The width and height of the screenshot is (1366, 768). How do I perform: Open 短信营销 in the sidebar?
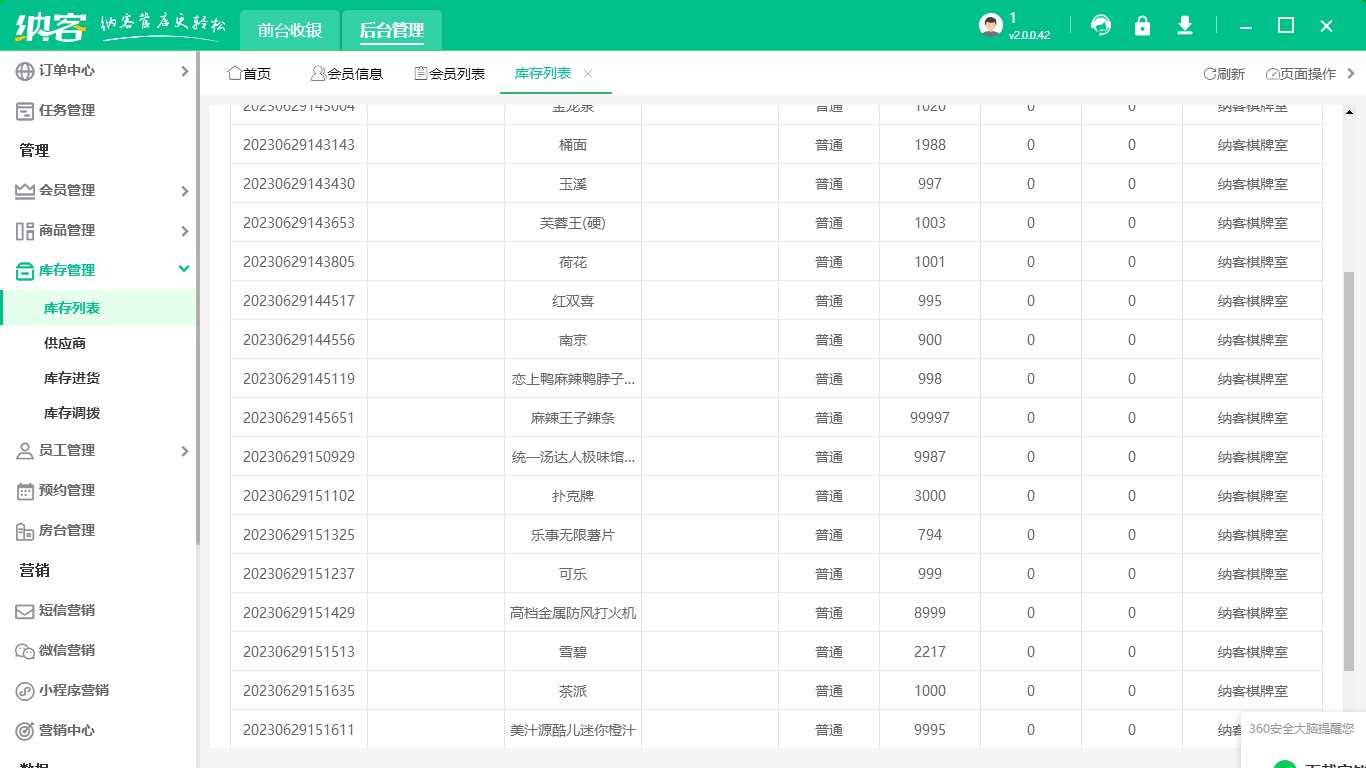pyautogui.click(x=67, y=611)
